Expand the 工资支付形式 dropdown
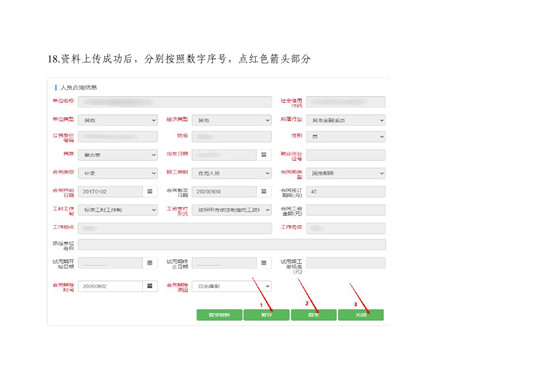Viewport: 550px width, 389px height. (x=232, y=210)
